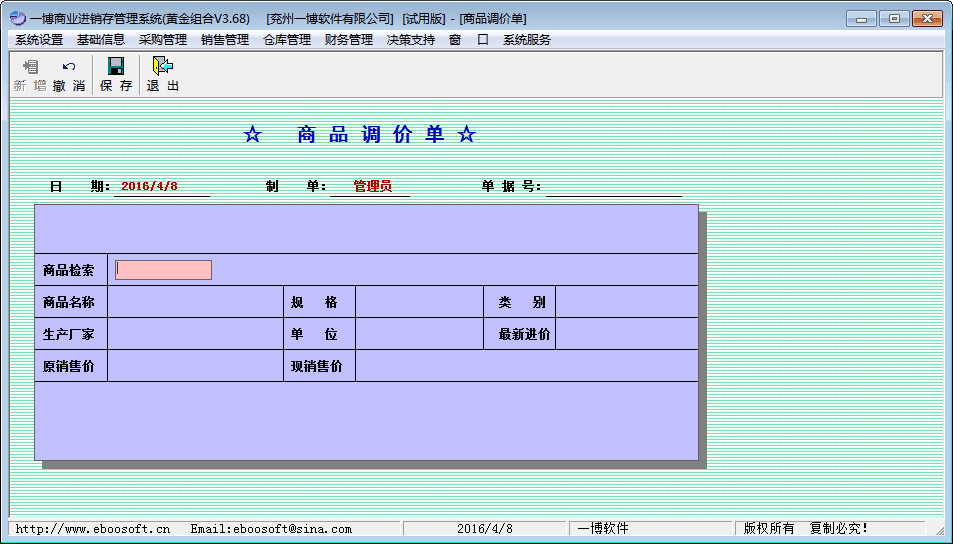Click the 决策支持 menu item
This screenshot has height=544, width=953.
point(411,40)
